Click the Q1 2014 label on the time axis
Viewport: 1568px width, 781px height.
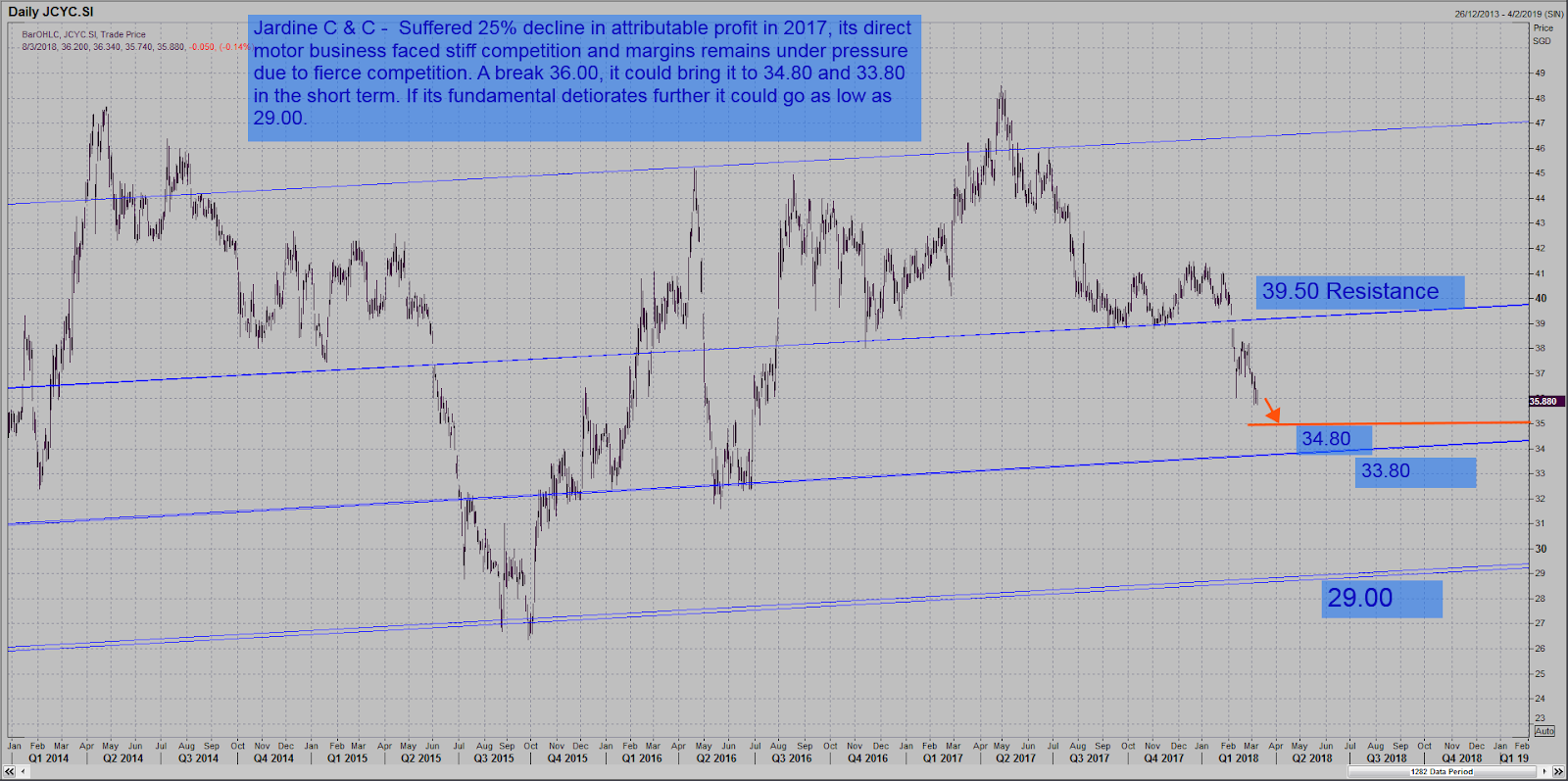48,758
